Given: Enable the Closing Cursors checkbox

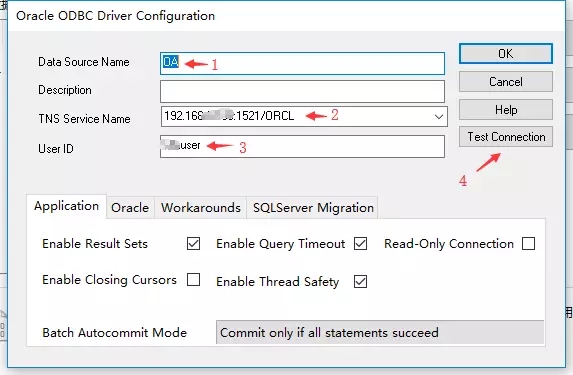Looking at the screenshot, I should click(x=193, y=280).
